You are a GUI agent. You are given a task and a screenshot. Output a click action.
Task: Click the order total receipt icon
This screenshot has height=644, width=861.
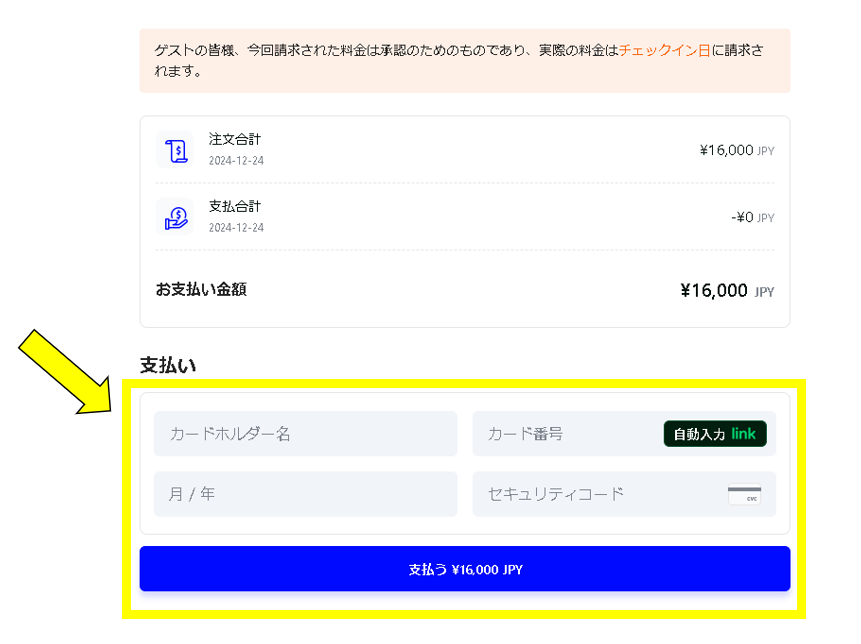176,150
